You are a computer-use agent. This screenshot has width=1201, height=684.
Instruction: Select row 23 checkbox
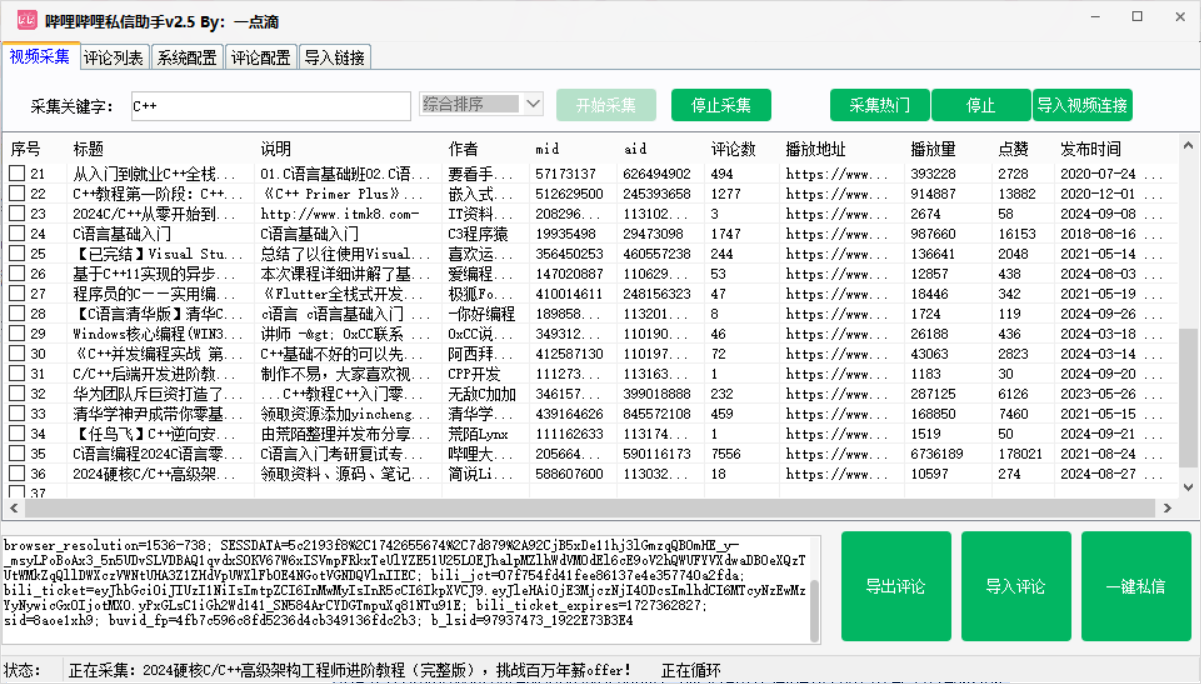click(x=17, y=214)
